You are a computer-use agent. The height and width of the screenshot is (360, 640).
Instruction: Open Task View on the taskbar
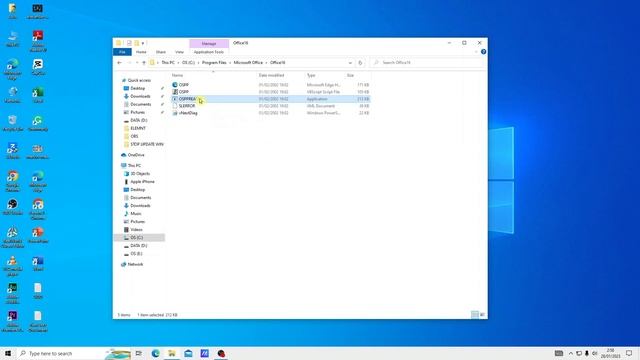click(139, 353)
